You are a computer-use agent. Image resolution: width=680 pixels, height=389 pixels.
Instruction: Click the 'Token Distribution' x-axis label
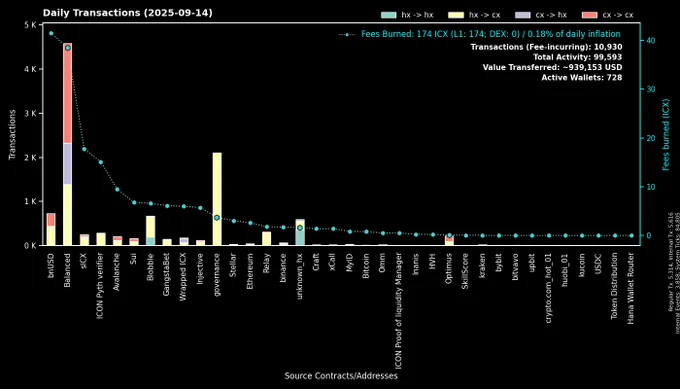(x=615, y=286)
